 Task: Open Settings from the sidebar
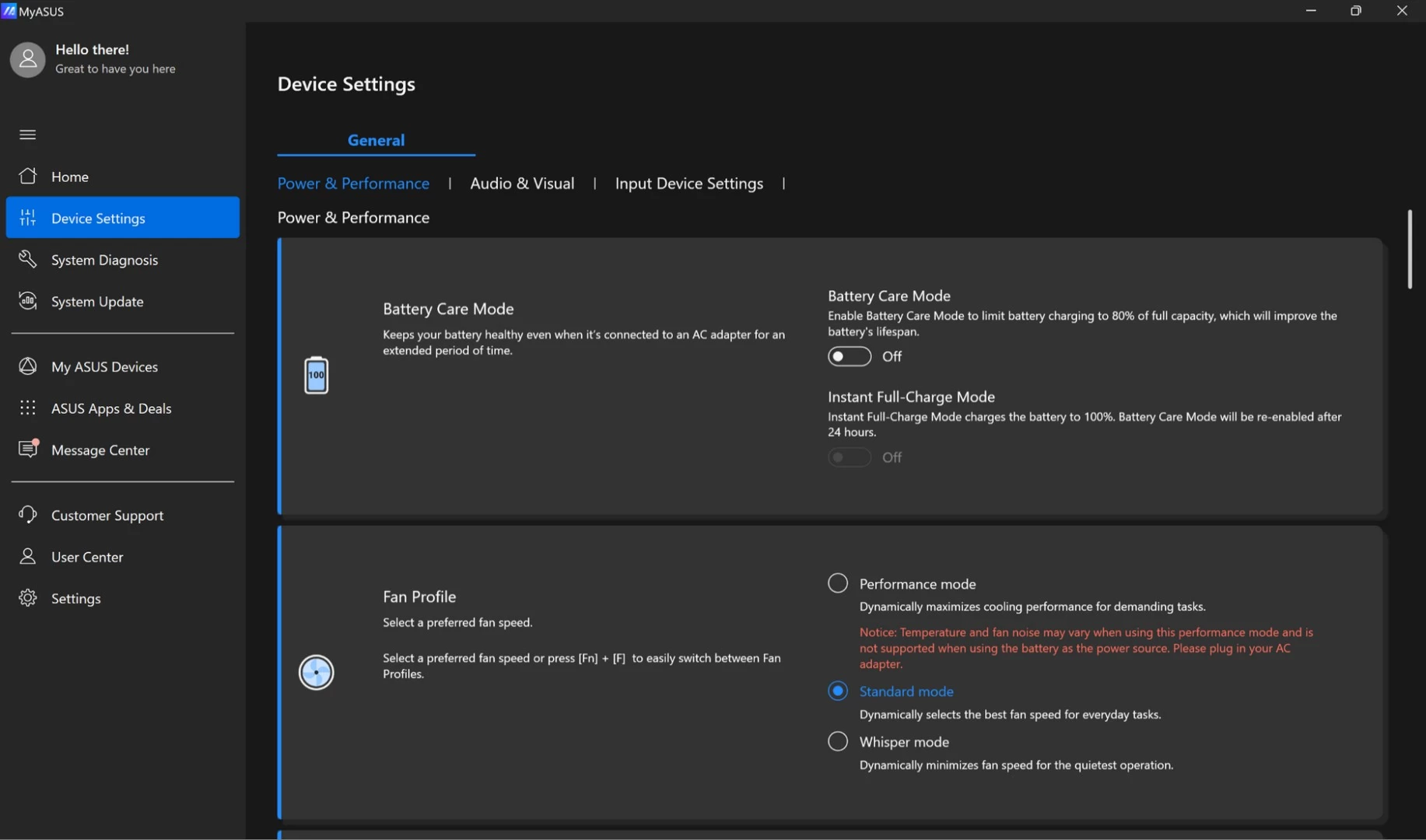point(75,599)
